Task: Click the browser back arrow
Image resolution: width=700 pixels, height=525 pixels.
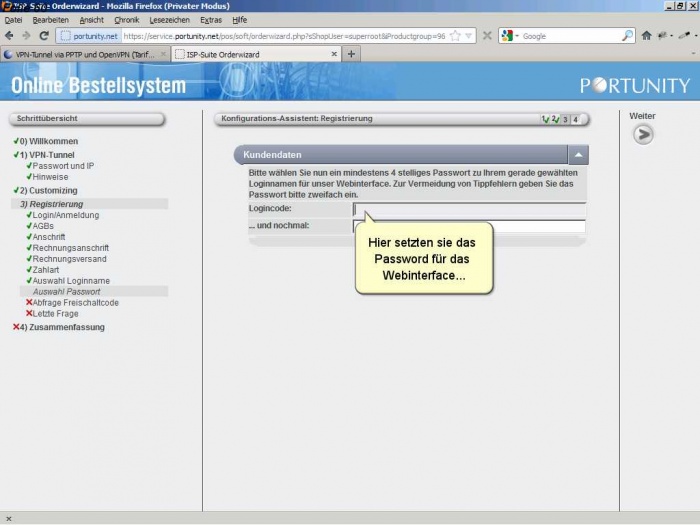Action: [x=9, y=35]
